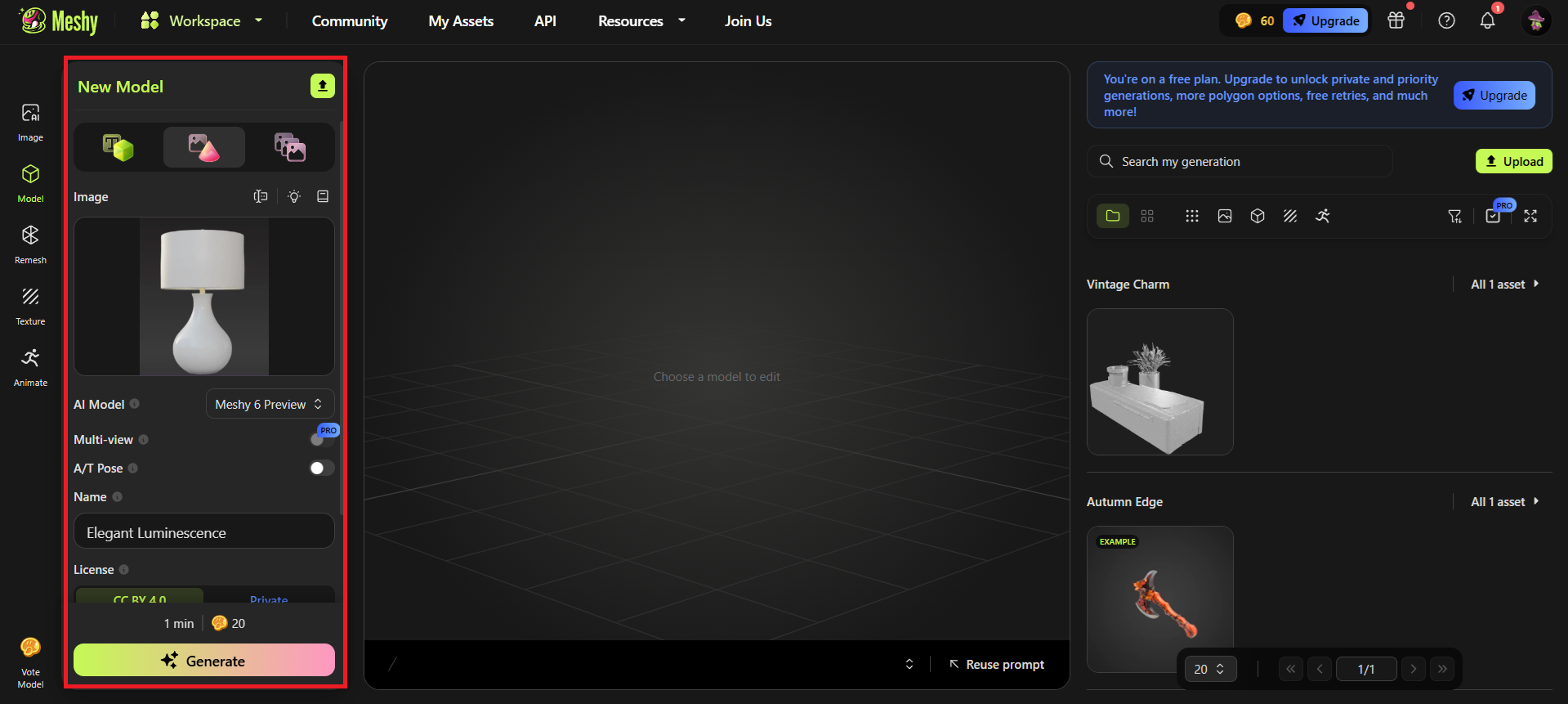This screenshot has width=1568, height=704.
Task: Open the user avatar profile
Action: coord(1536,20)
